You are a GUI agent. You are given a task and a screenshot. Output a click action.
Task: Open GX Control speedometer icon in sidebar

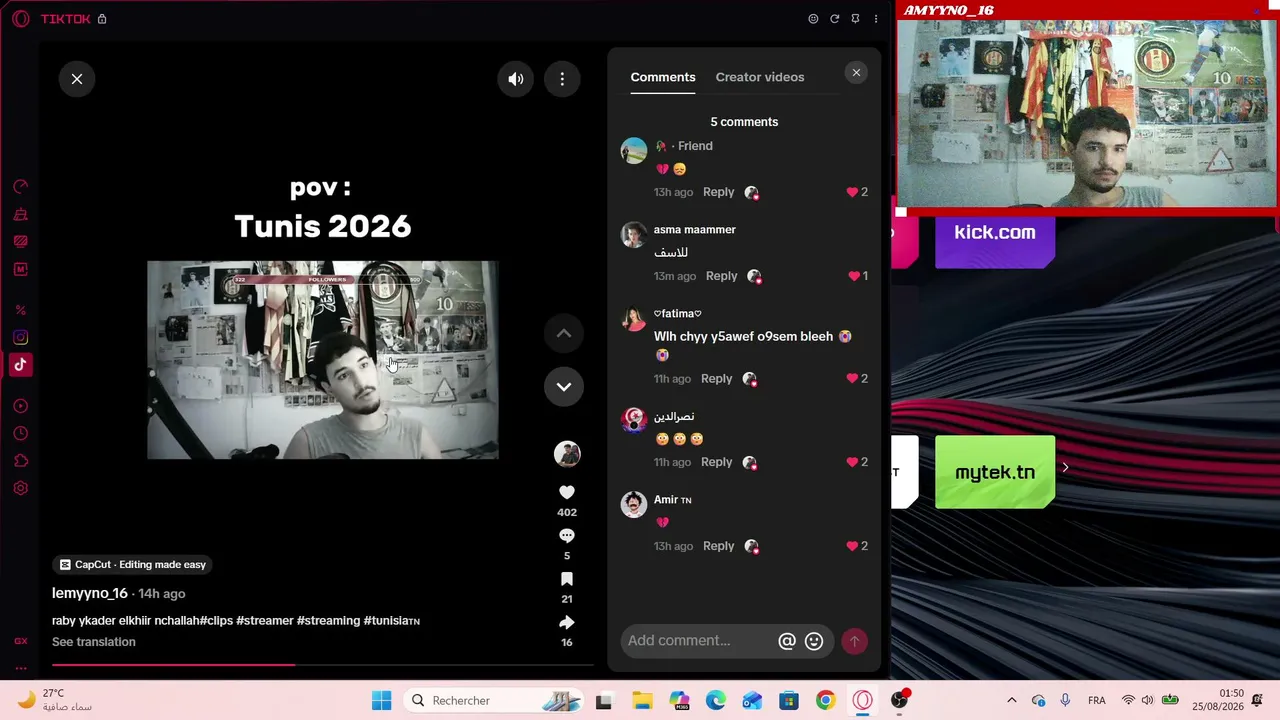tap(20, 187)
